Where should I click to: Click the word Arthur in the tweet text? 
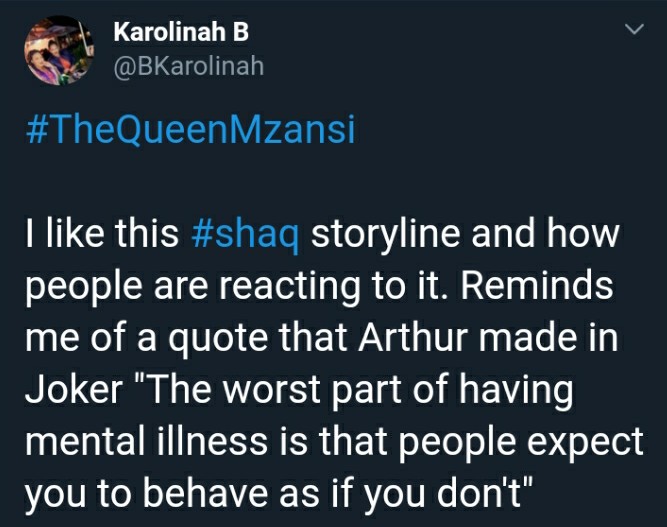click(413, 338)
